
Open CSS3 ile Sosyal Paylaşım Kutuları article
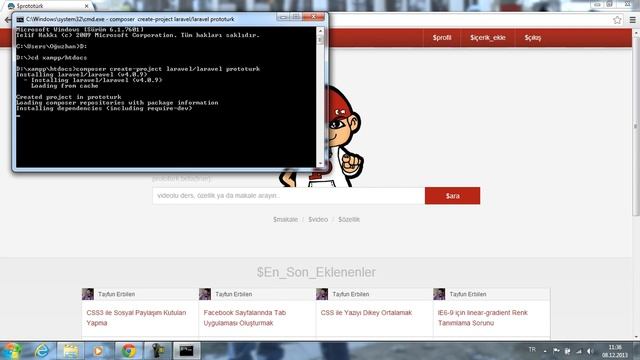(136, 318)
